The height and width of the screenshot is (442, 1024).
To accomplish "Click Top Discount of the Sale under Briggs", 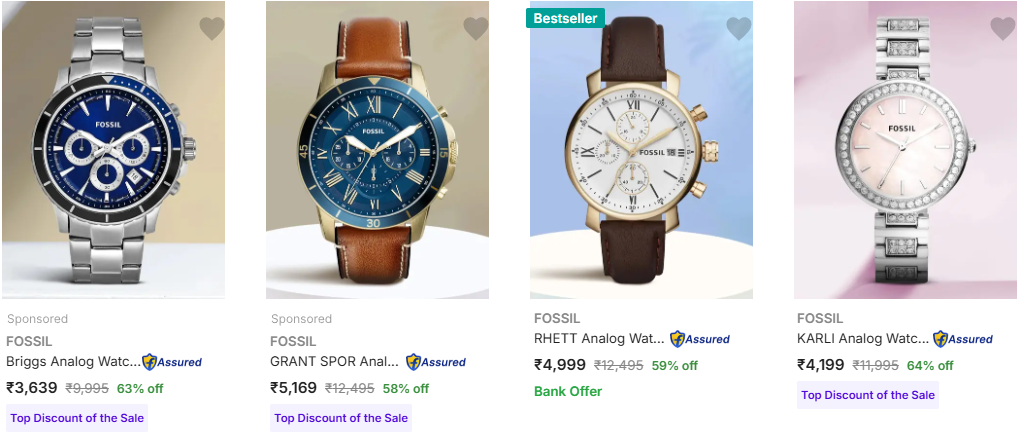I will click(77, 418).
